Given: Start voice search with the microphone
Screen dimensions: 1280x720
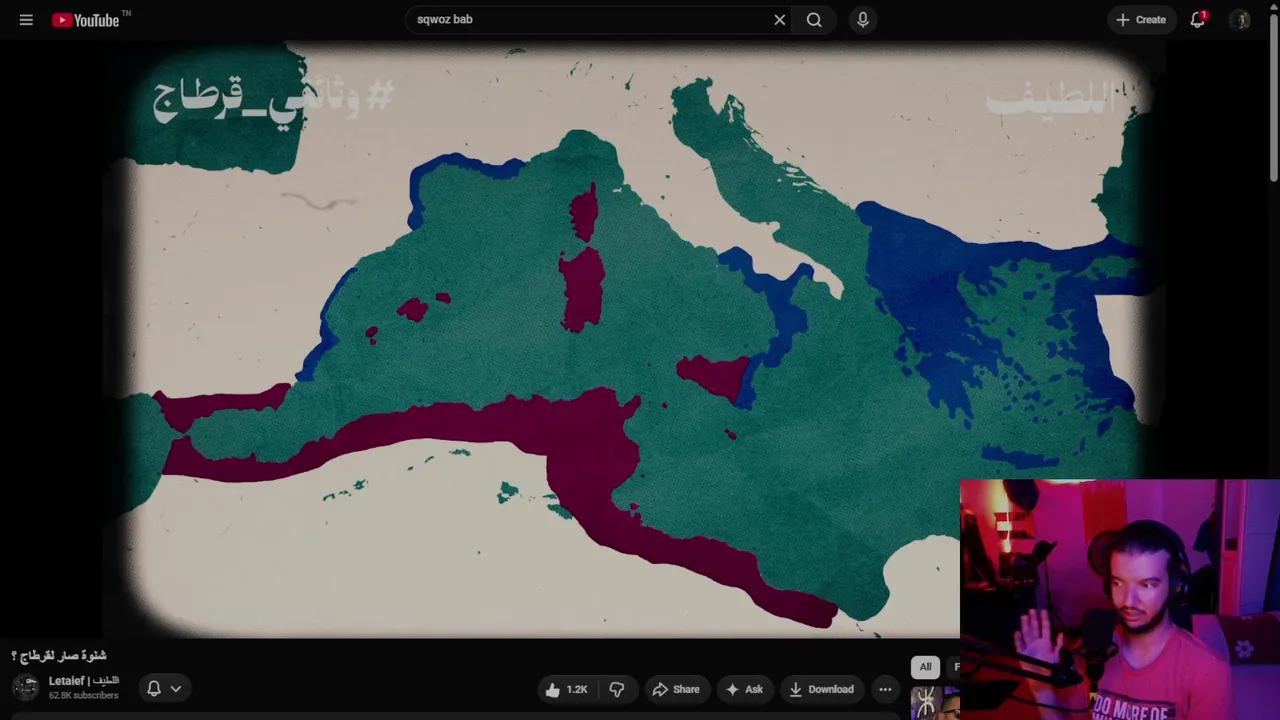Looking at the screenshot, I should click(863, 19).
